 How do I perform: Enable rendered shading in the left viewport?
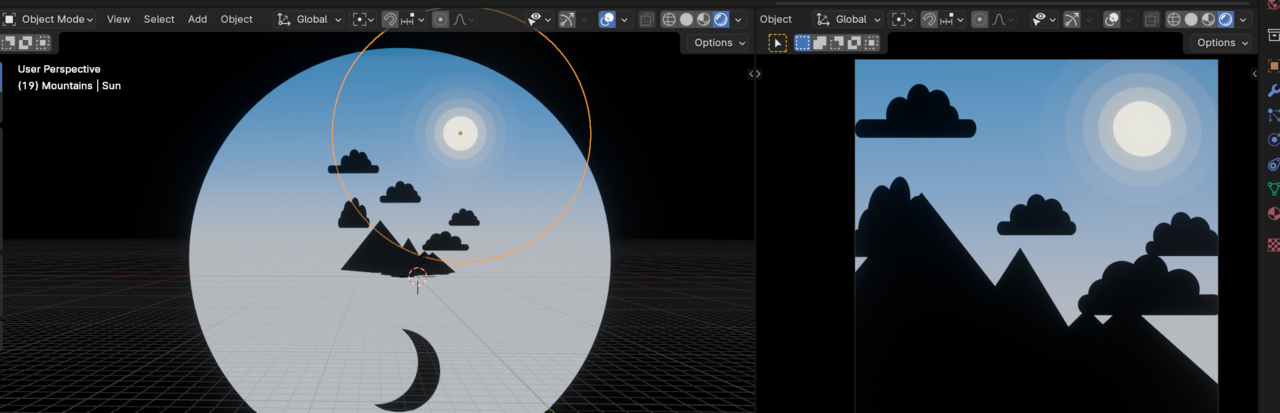(721, 19)
